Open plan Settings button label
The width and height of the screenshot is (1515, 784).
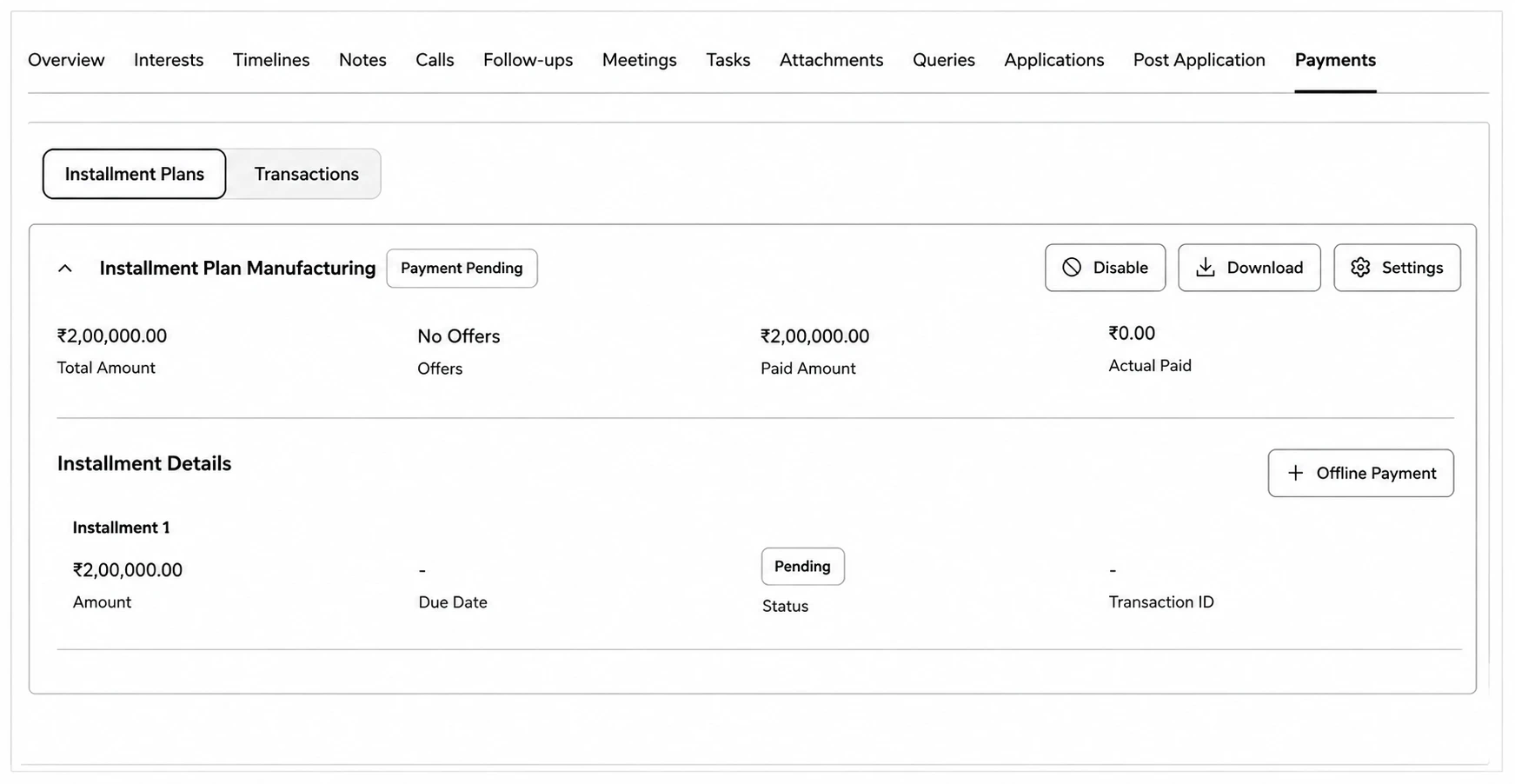coord(1412,268)
